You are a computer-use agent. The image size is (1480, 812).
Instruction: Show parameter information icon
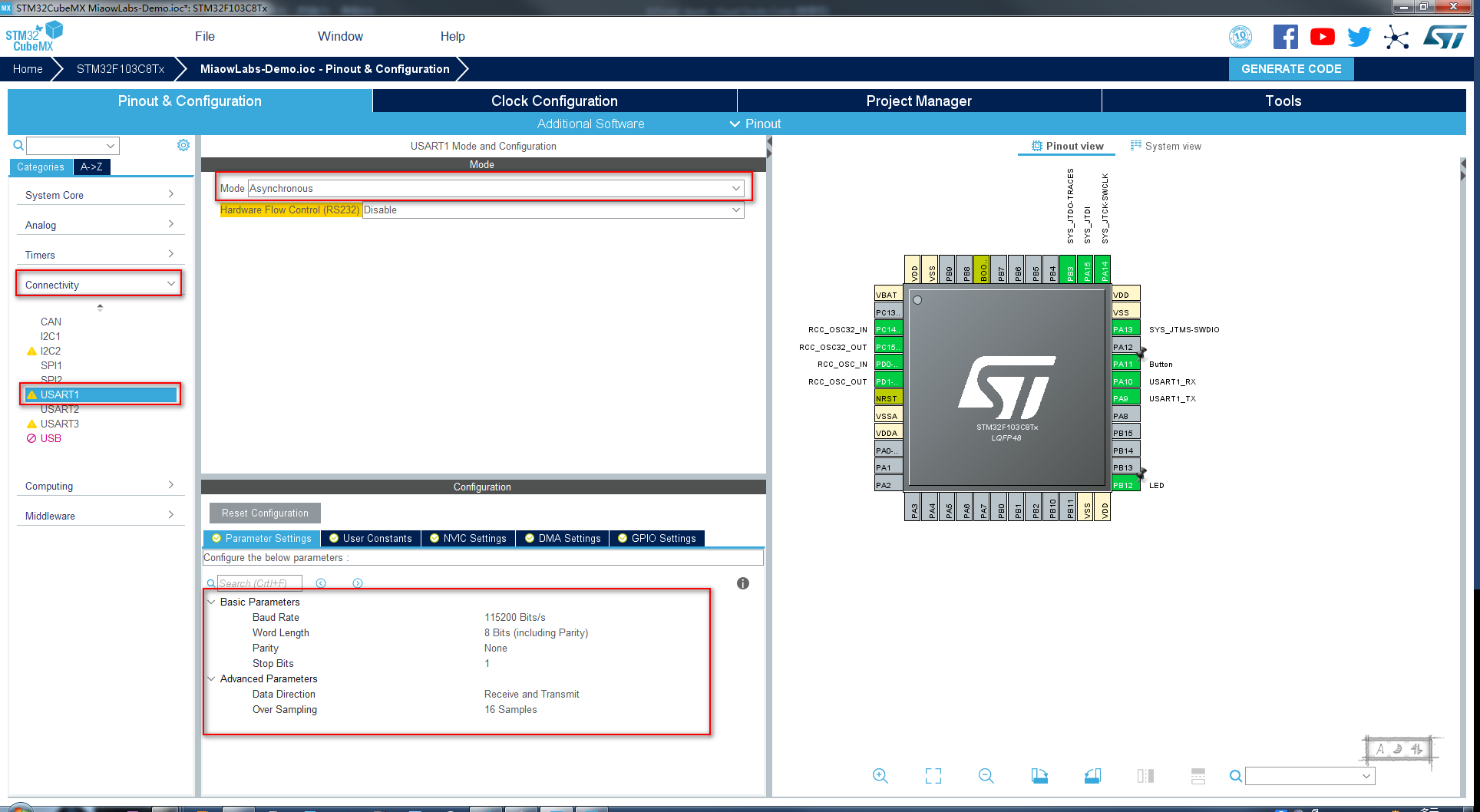click(742, 583)
